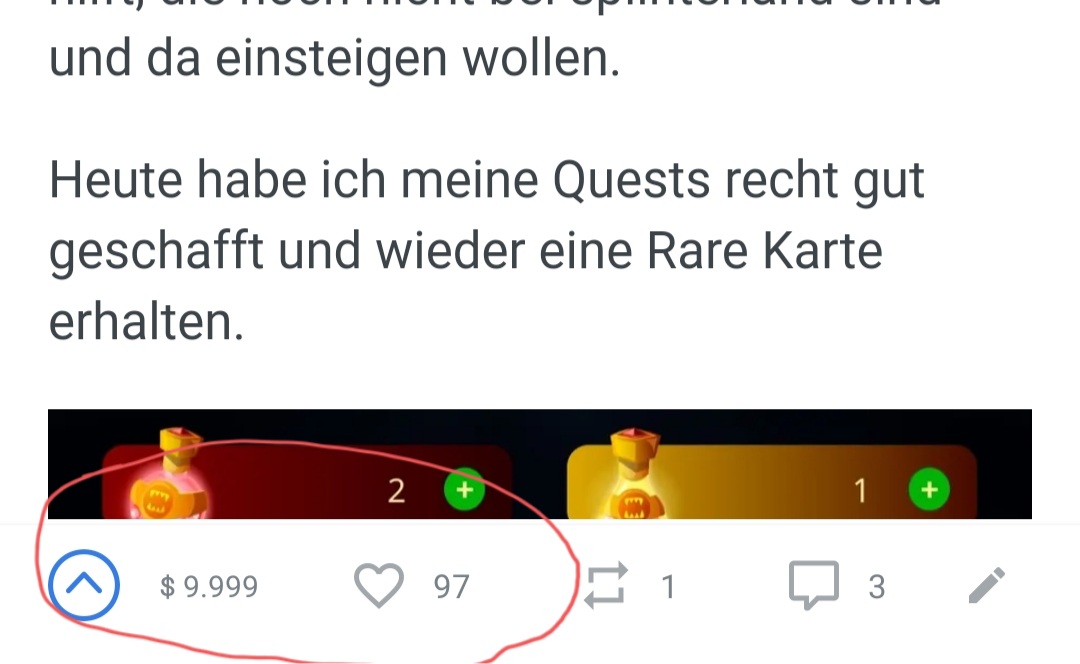Tap the gold potion bottle icon
The image size is (1080, 664).
(632, 475)
